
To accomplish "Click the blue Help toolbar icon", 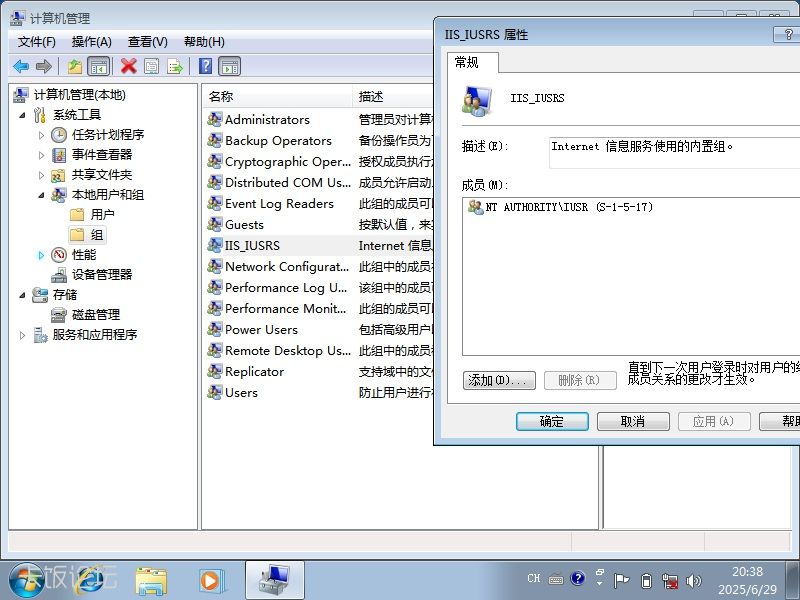I will point(206,66).
